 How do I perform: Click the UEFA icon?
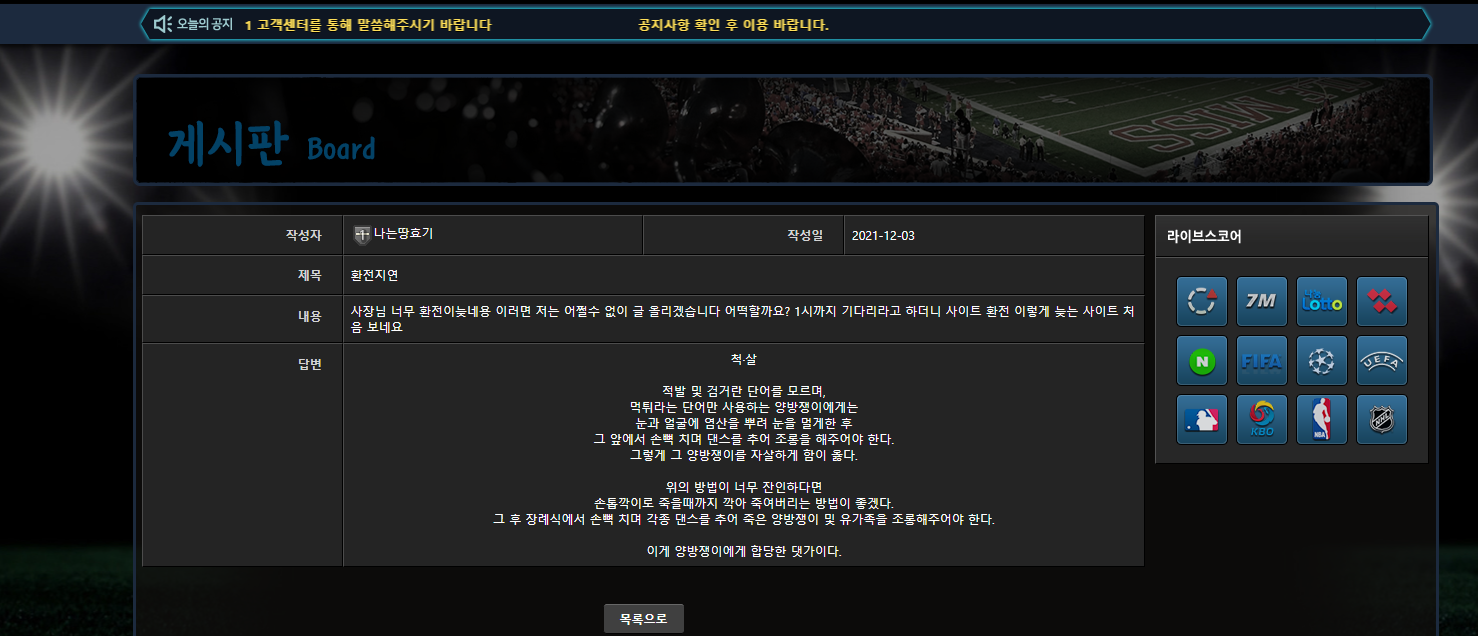pos(1382,360)
